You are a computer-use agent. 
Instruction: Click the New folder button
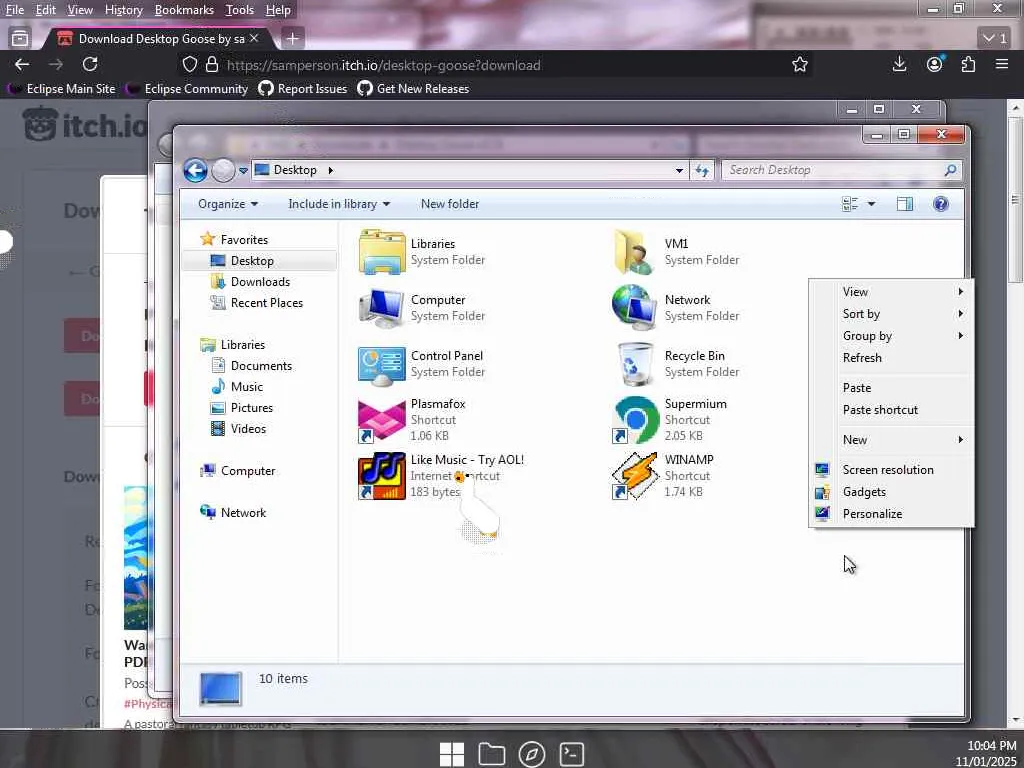point(450,204)
